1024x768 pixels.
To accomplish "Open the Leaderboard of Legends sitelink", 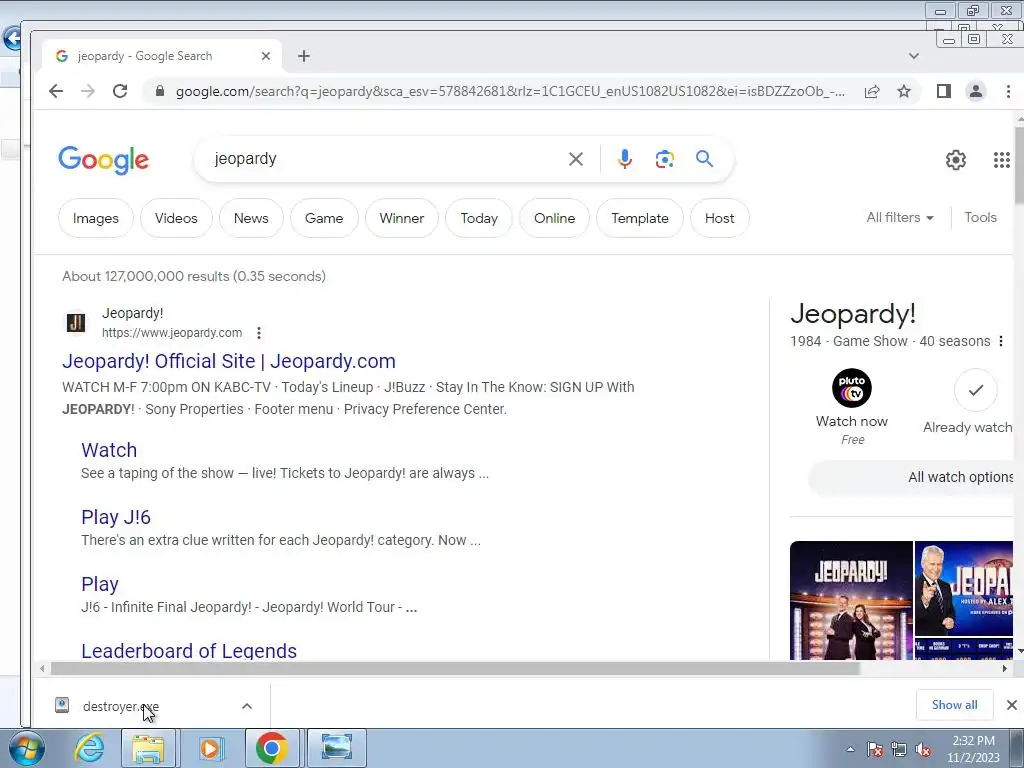I will click(189, 651).
